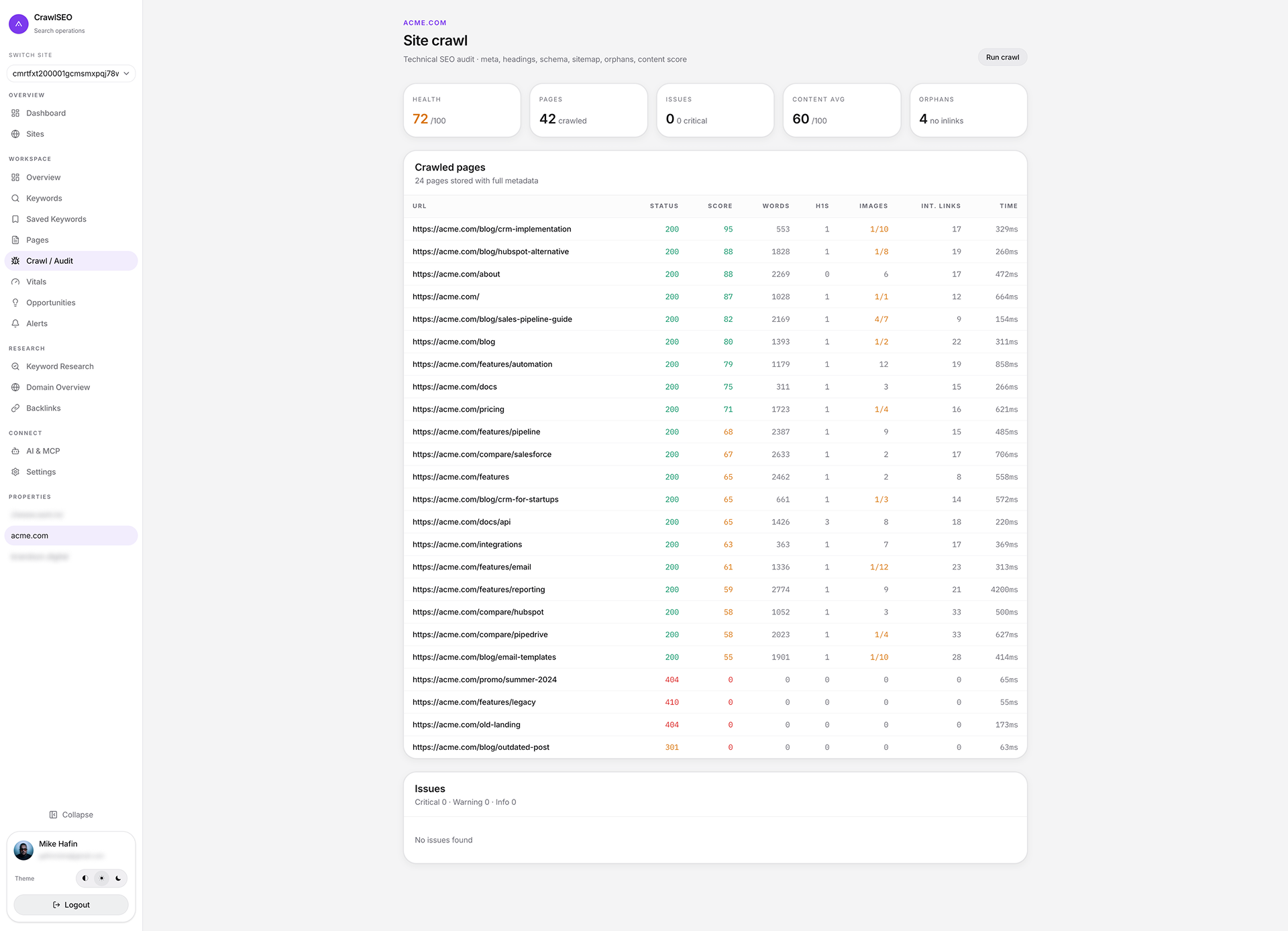Click Mike Hafin's avatar photo
The image size is (1288, 931).
pyautogui.click(x=23, y=851)
